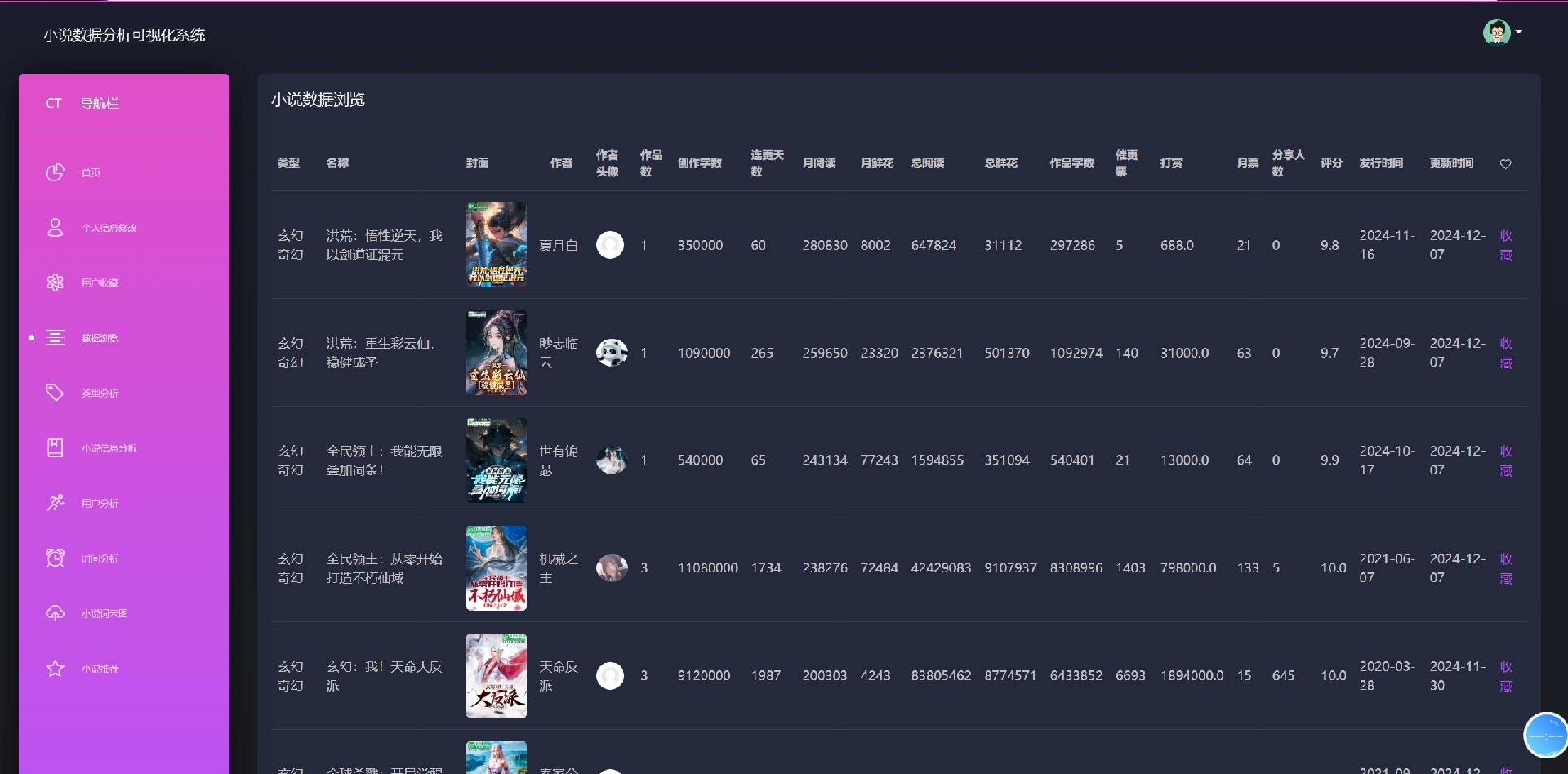Click novel title 玄幻：我！天命大反派
Screen dimensions: 1568x774
tap(385, 676)
